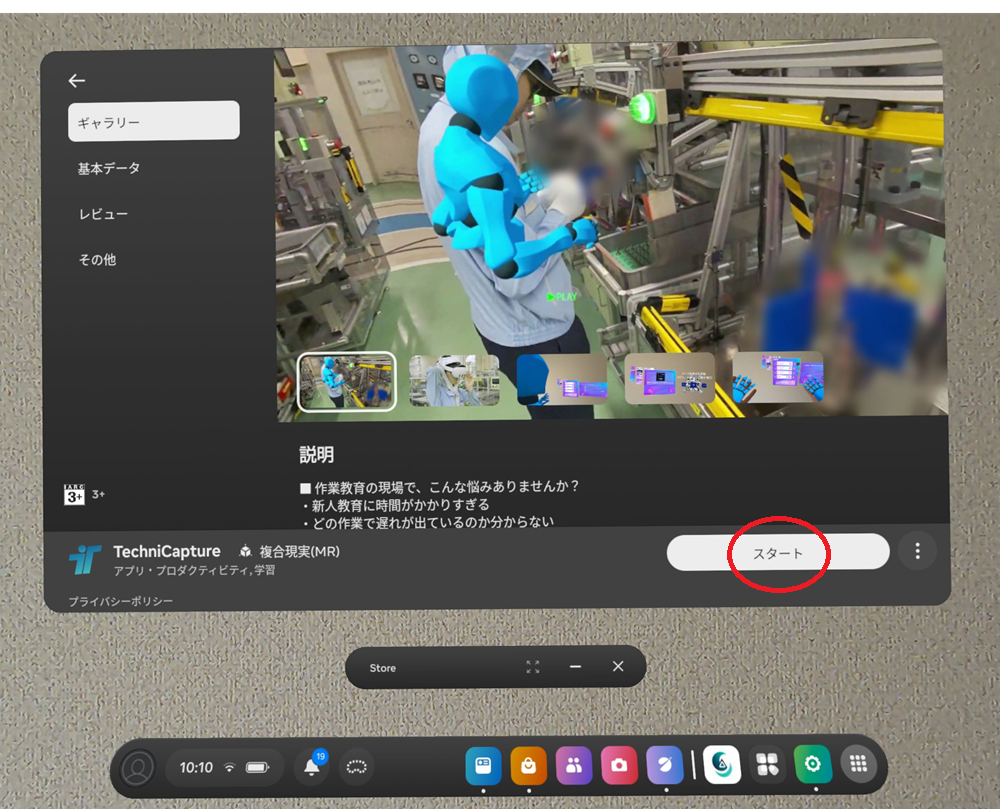
Task: Open the People app in dock
Action: tap(574, 766)
